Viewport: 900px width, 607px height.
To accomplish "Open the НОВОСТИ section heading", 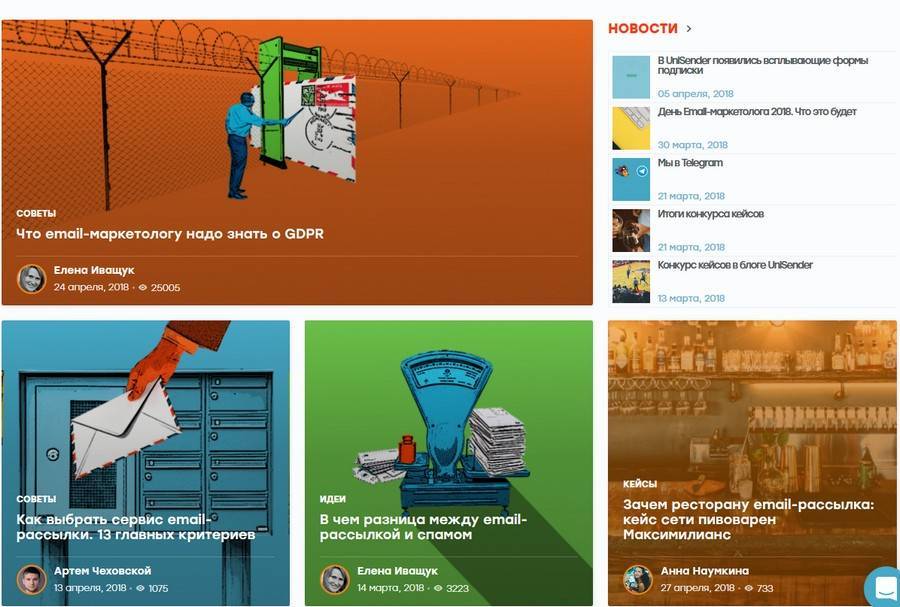I will click(643, 28).
